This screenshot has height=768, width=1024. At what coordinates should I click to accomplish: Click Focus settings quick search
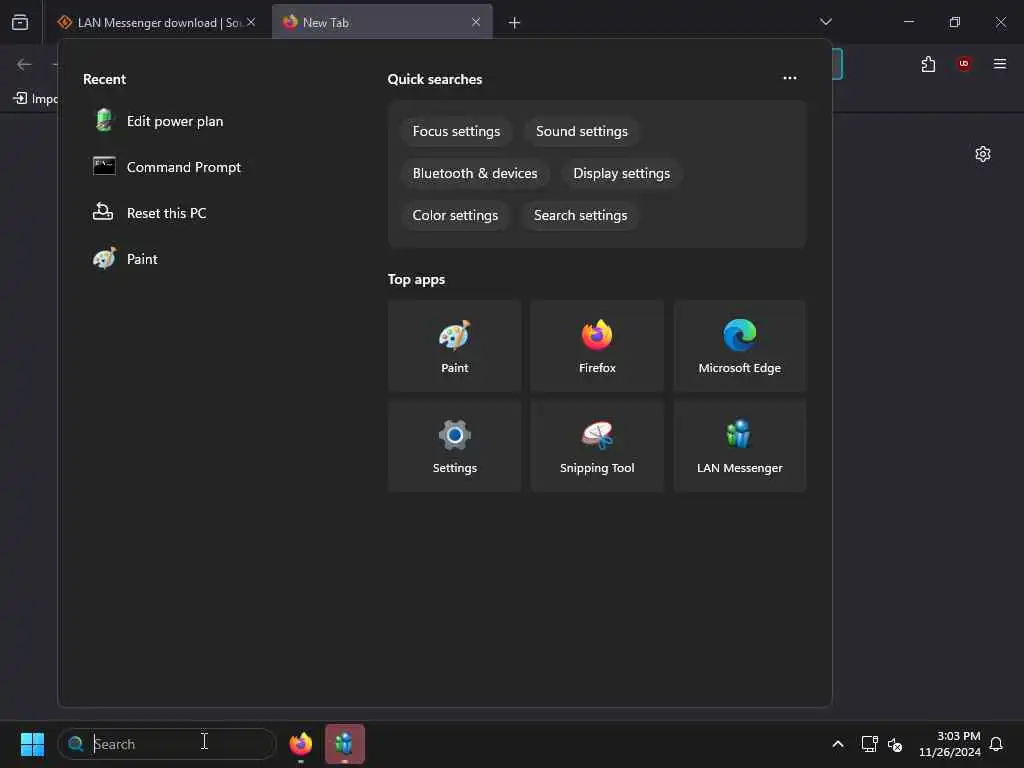pyautogui.click(x=456, y=131)
